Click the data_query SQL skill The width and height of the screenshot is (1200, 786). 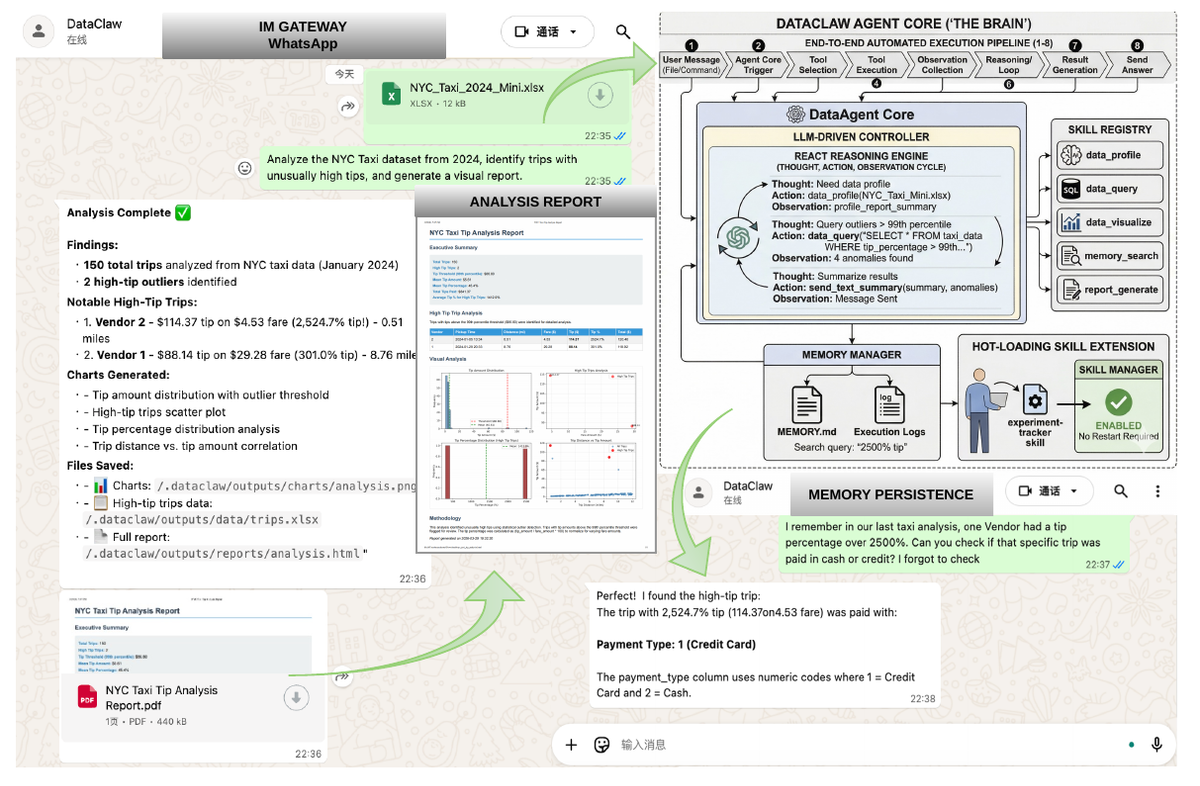[x=1110, y=189]
